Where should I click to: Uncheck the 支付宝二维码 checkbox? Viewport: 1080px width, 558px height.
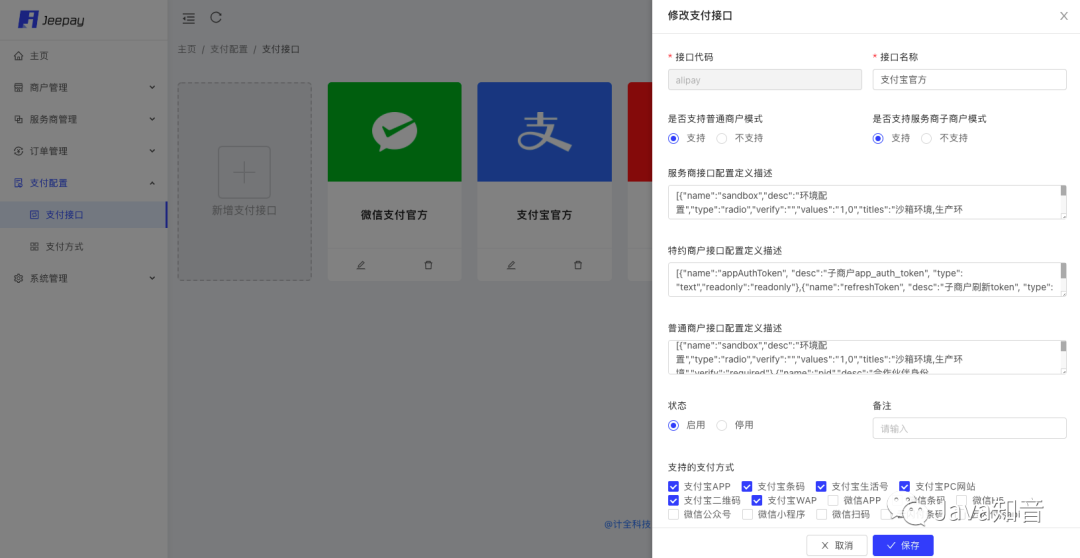point(674,500)
